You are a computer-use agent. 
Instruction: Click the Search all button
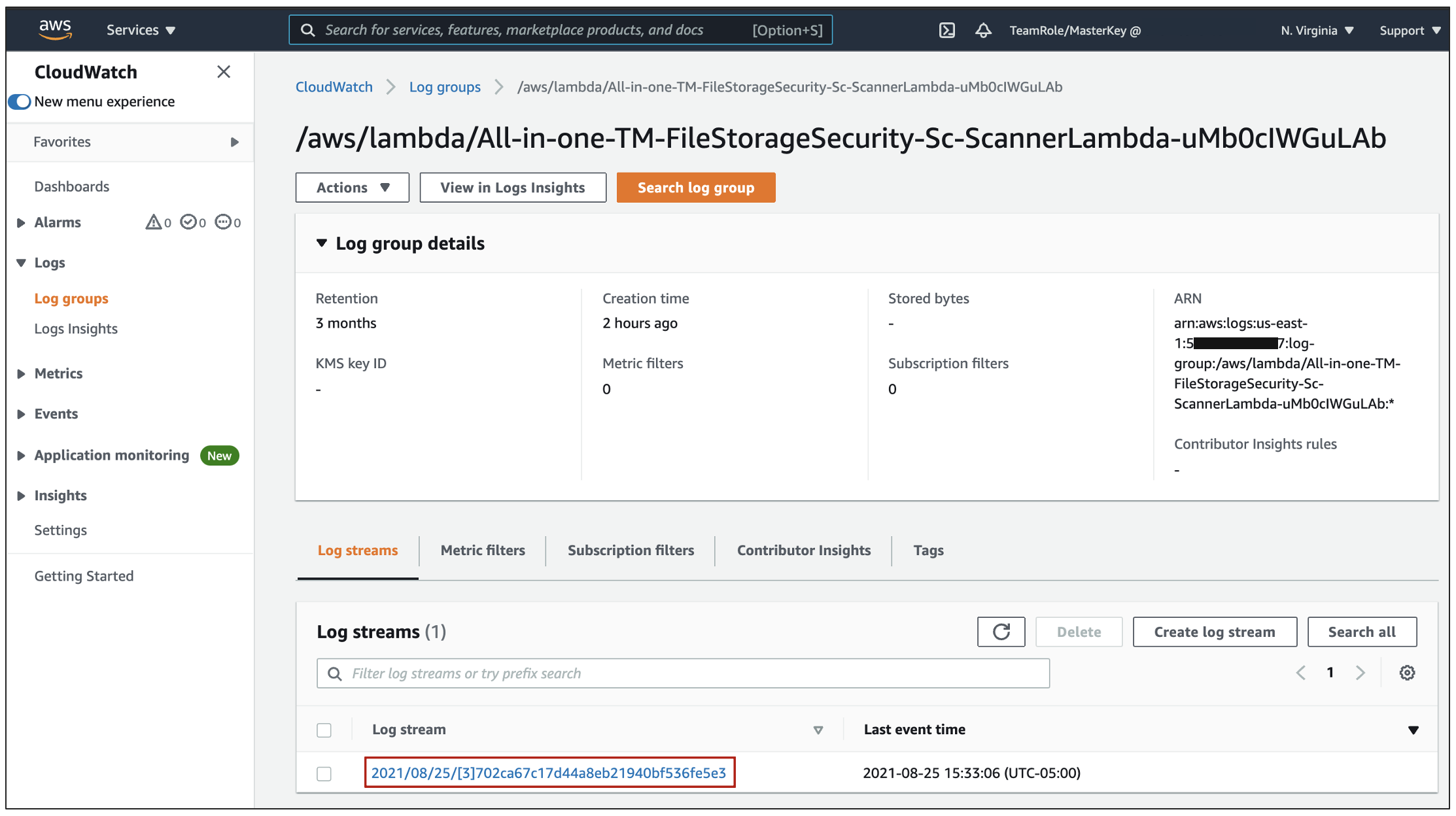point(1362,632)
